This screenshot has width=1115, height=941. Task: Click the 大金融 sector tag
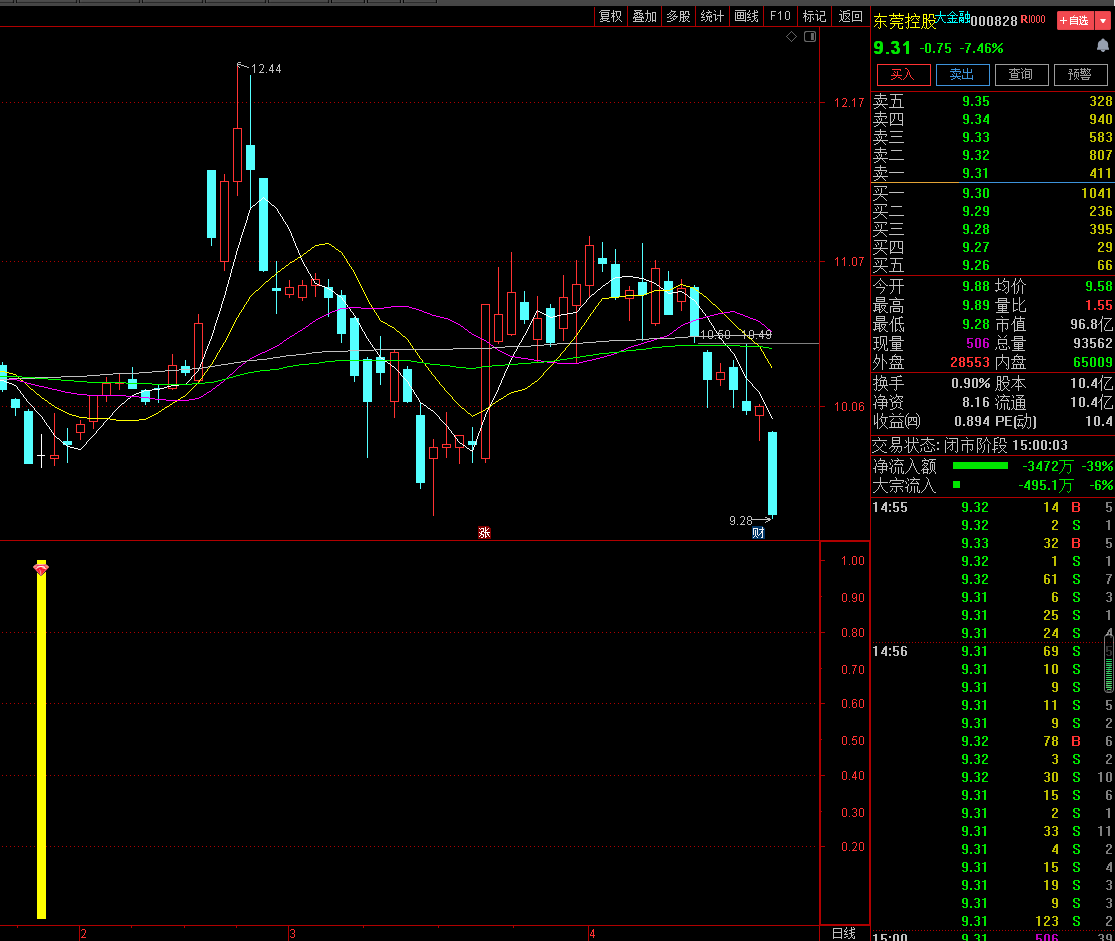pyautogui.click(x=951, y=17)
